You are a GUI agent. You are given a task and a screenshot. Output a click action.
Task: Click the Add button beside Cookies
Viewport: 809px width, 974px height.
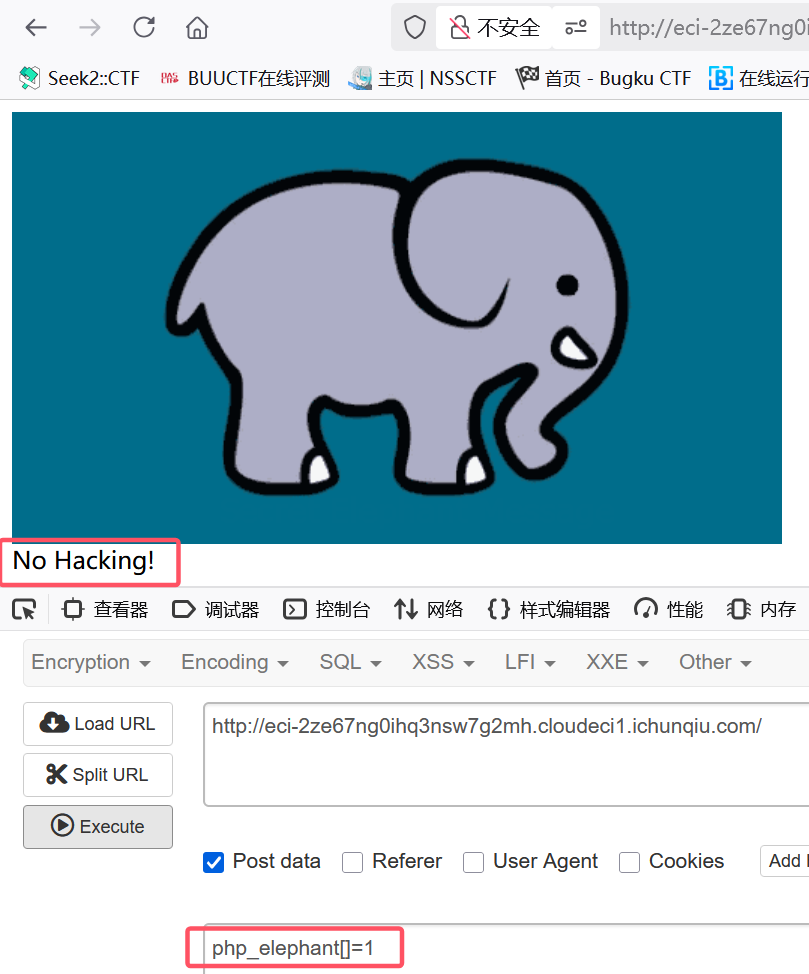point(785,861)
